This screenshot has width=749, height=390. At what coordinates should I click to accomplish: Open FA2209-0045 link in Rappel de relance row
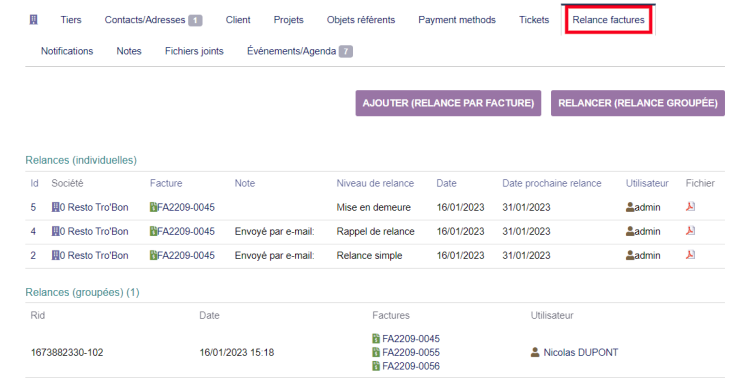pyautogui.click(x=186, y=231)
